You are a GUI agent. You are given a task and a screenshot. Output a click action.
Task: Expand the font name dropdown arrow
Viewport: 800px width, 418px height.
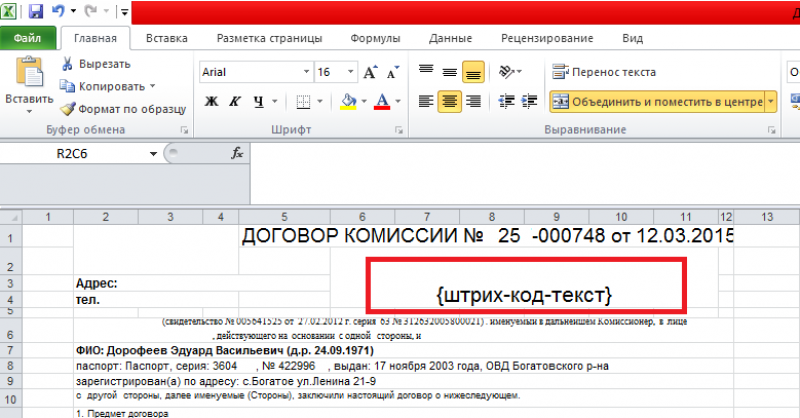coord(306,72)
